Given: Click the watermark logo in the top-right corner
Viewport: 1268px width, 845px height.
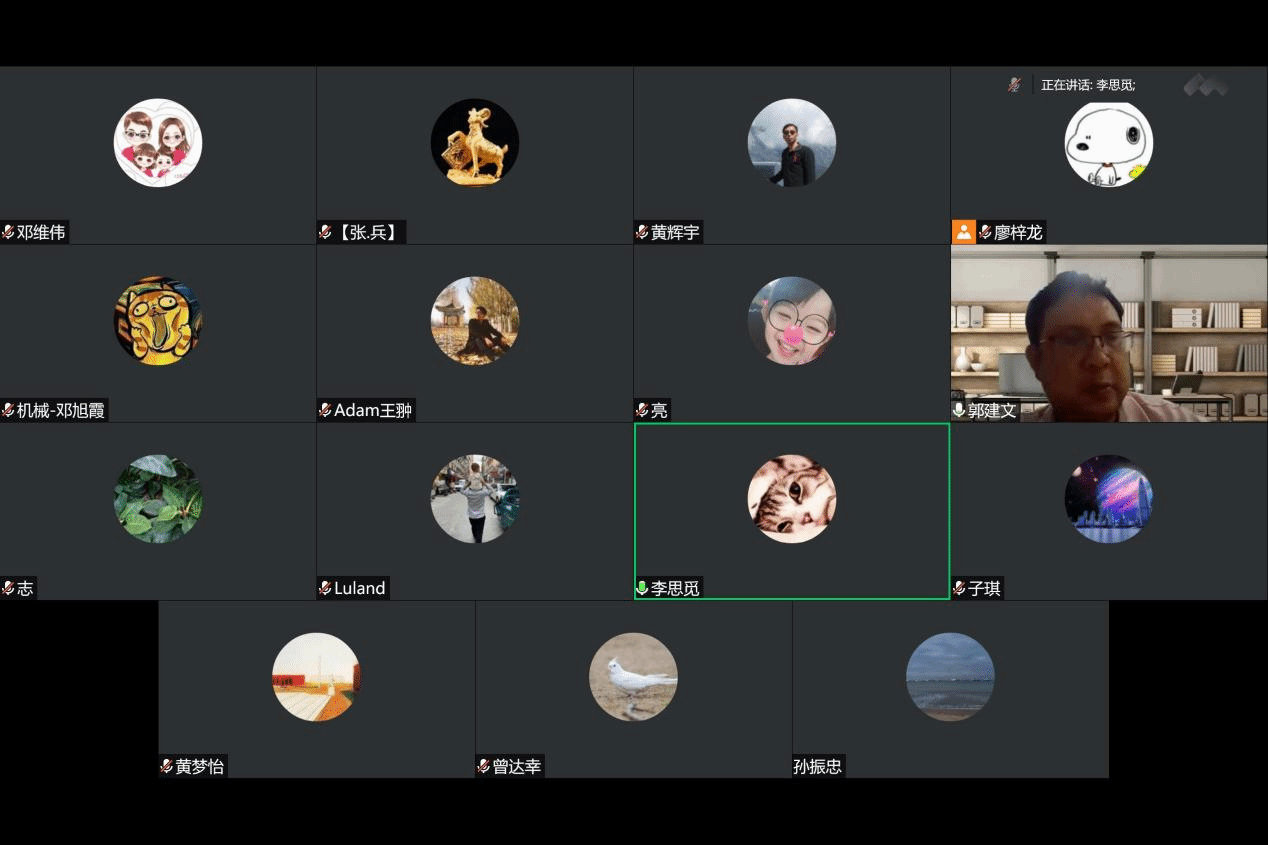Looking at the screenshot, I should (1205, 86).
